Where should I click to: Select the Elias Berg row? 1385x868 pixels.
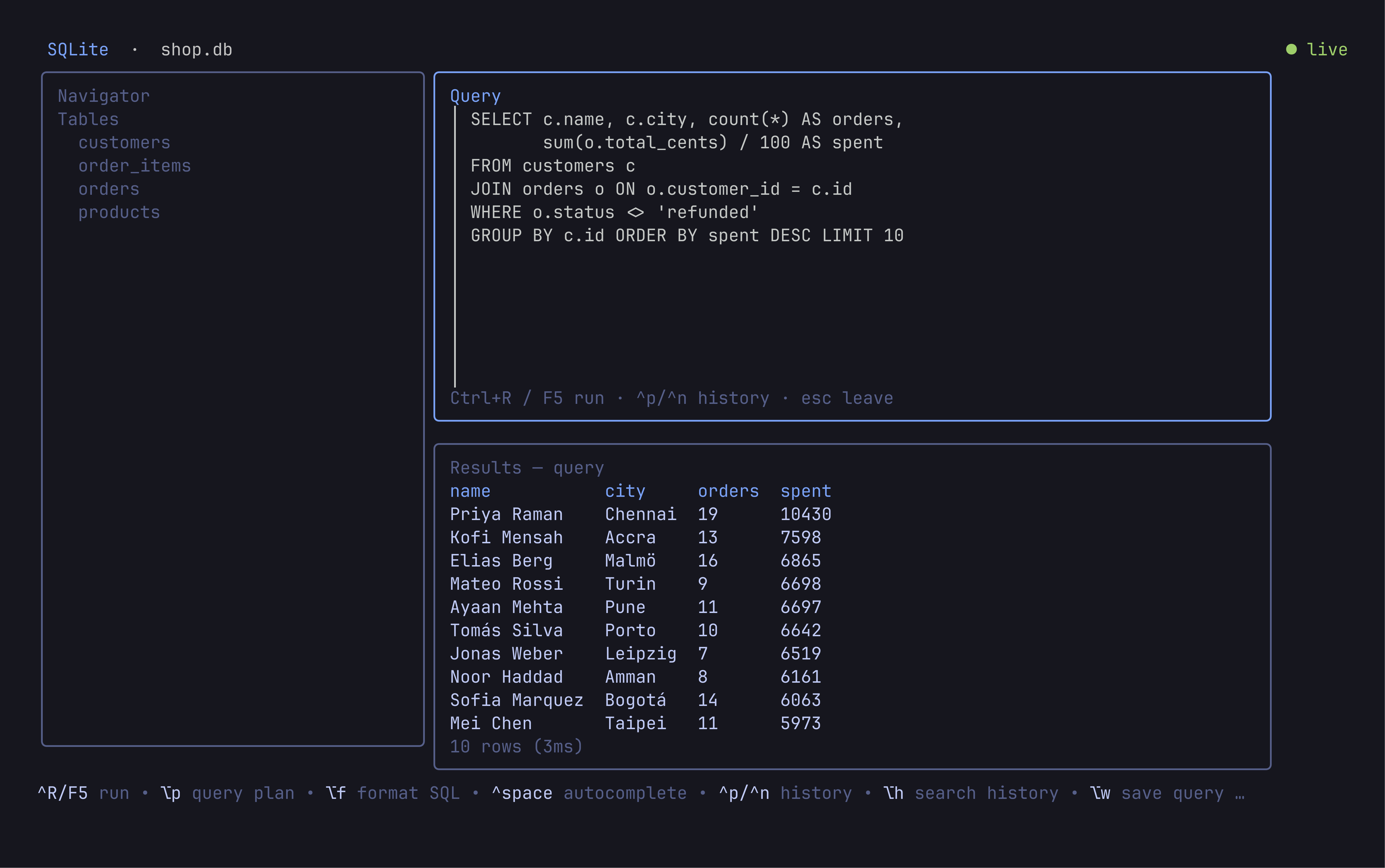(x=635, y=561)
